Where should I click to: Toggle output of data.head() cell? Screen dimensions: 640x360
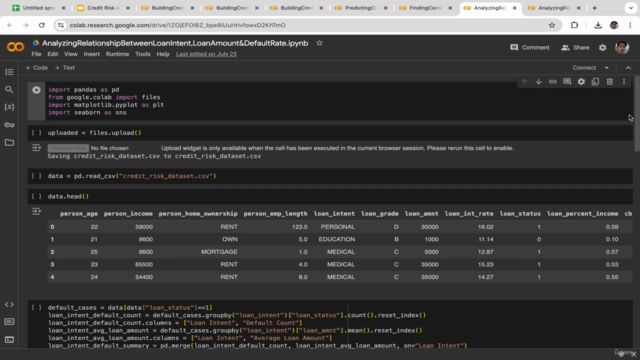coord(36,211)
